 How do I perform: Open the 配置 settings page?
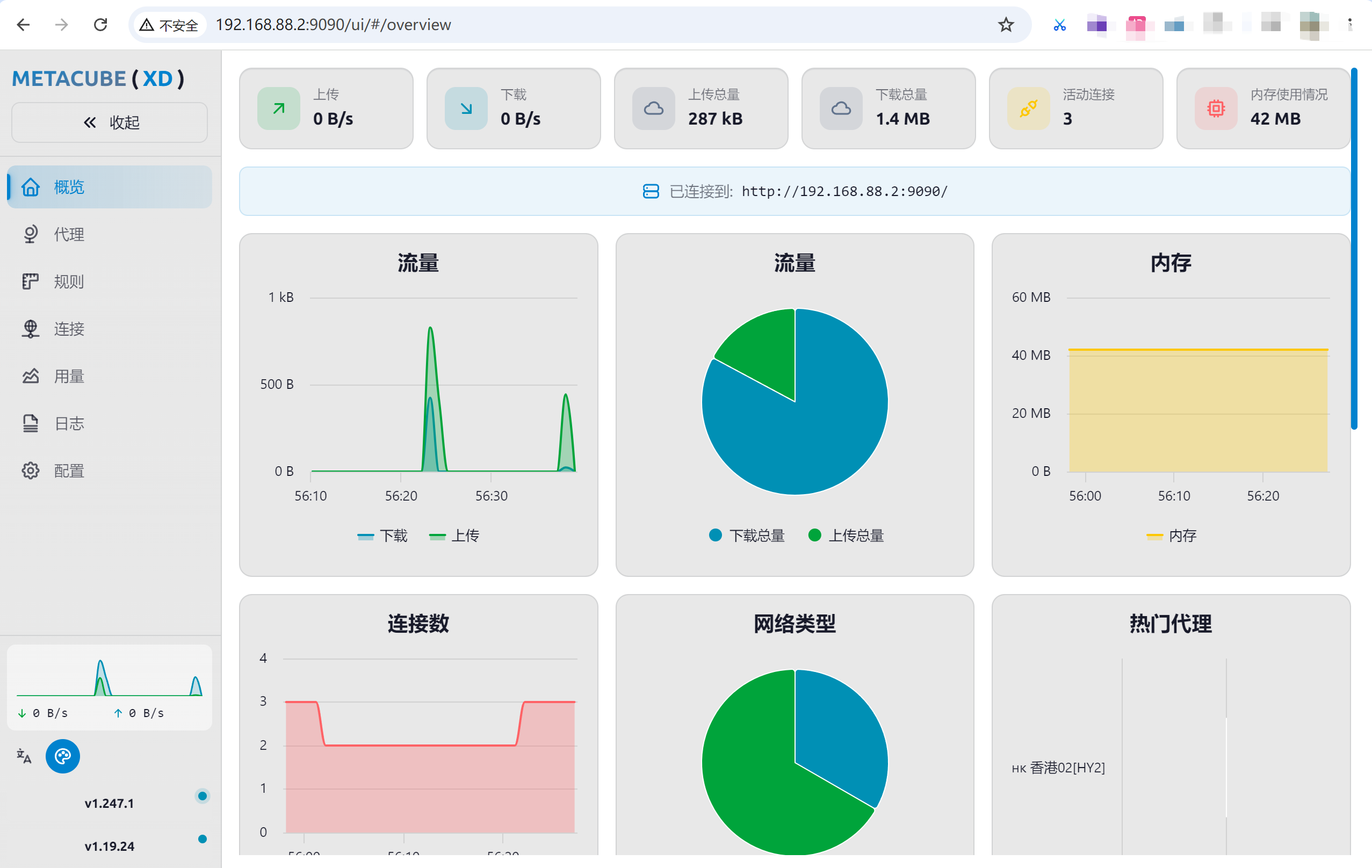110,471
